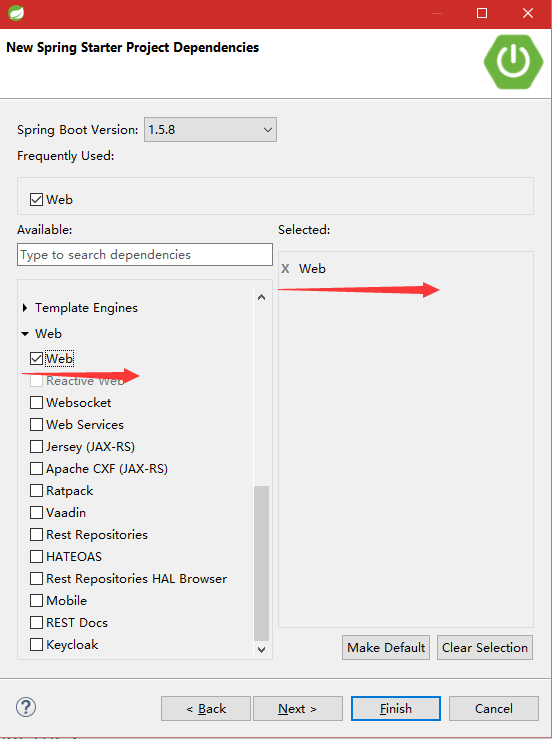Image resolution: width=552 pixels, height=739 pixels.
Task: Enable the Websocket dependency checkbox
Action: 36,402
